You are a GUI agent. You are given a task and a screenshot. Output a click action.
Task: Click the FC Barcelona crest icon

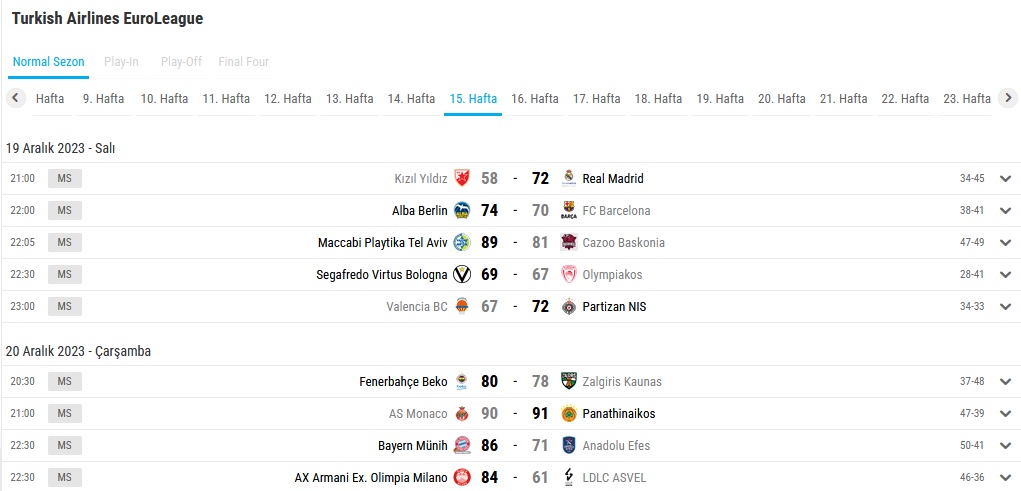[569, 211]
